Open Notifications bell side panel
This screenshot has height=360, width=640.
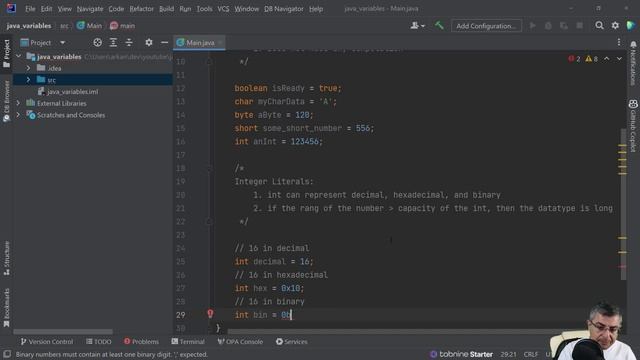click(x=633, y=63)
